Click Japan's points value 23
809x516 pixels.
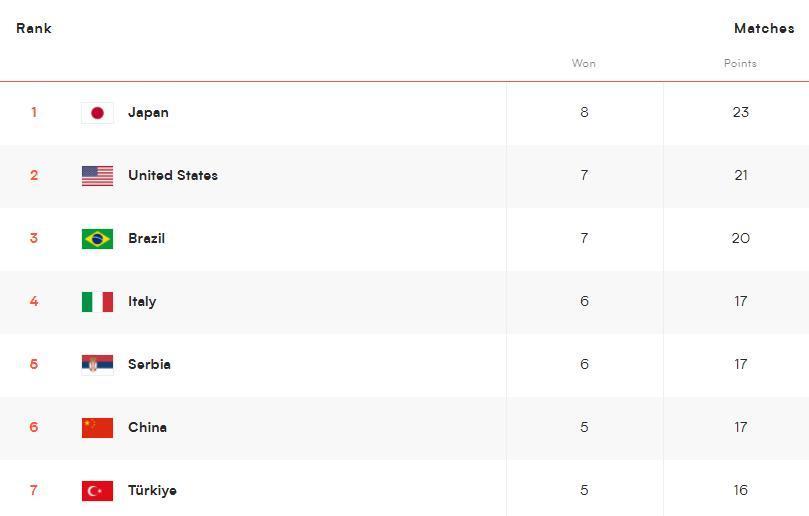[740, 112]
